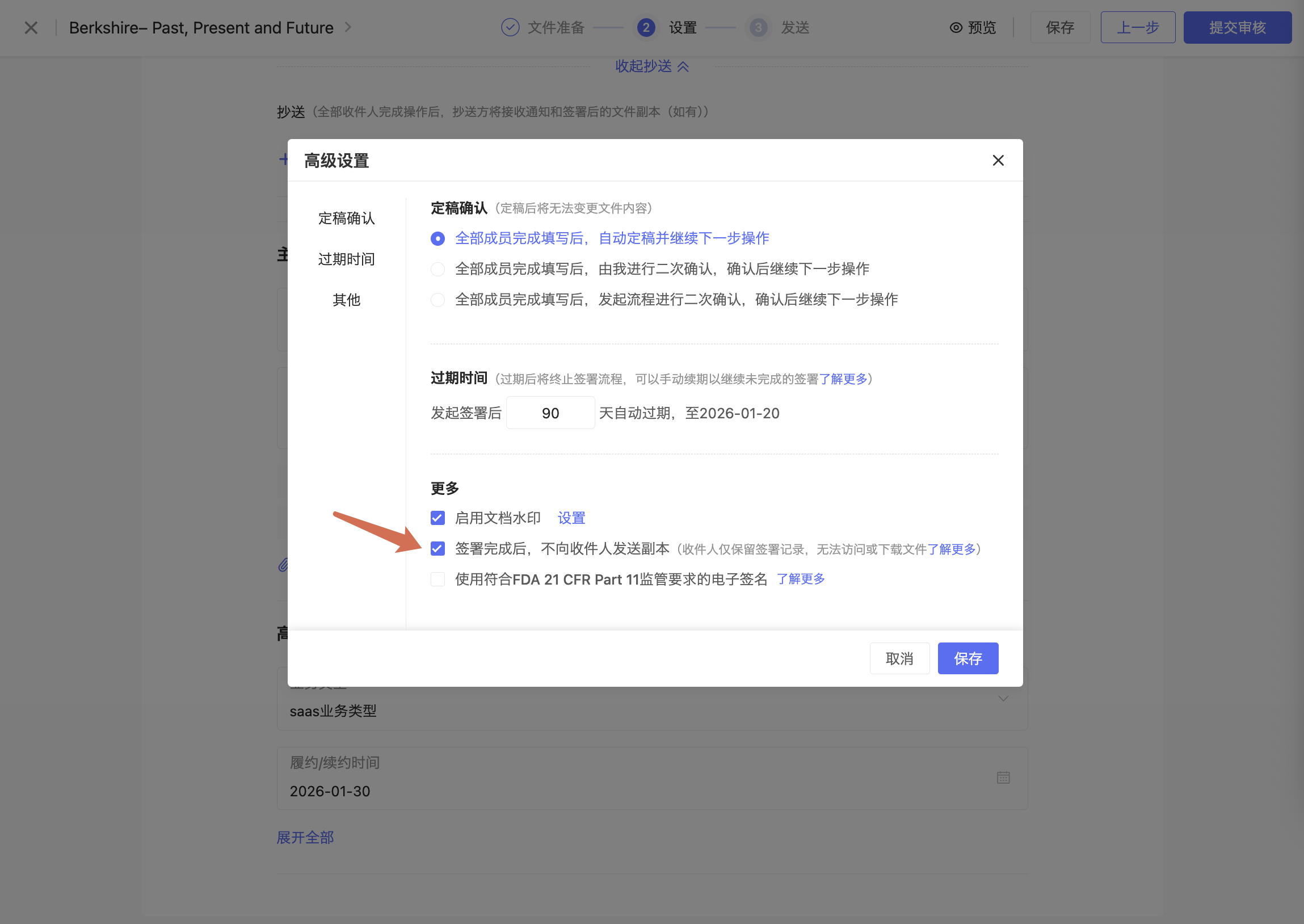
Task: Select 自动定稿并继续下一步操作 radio option
Action: point(438,238)
